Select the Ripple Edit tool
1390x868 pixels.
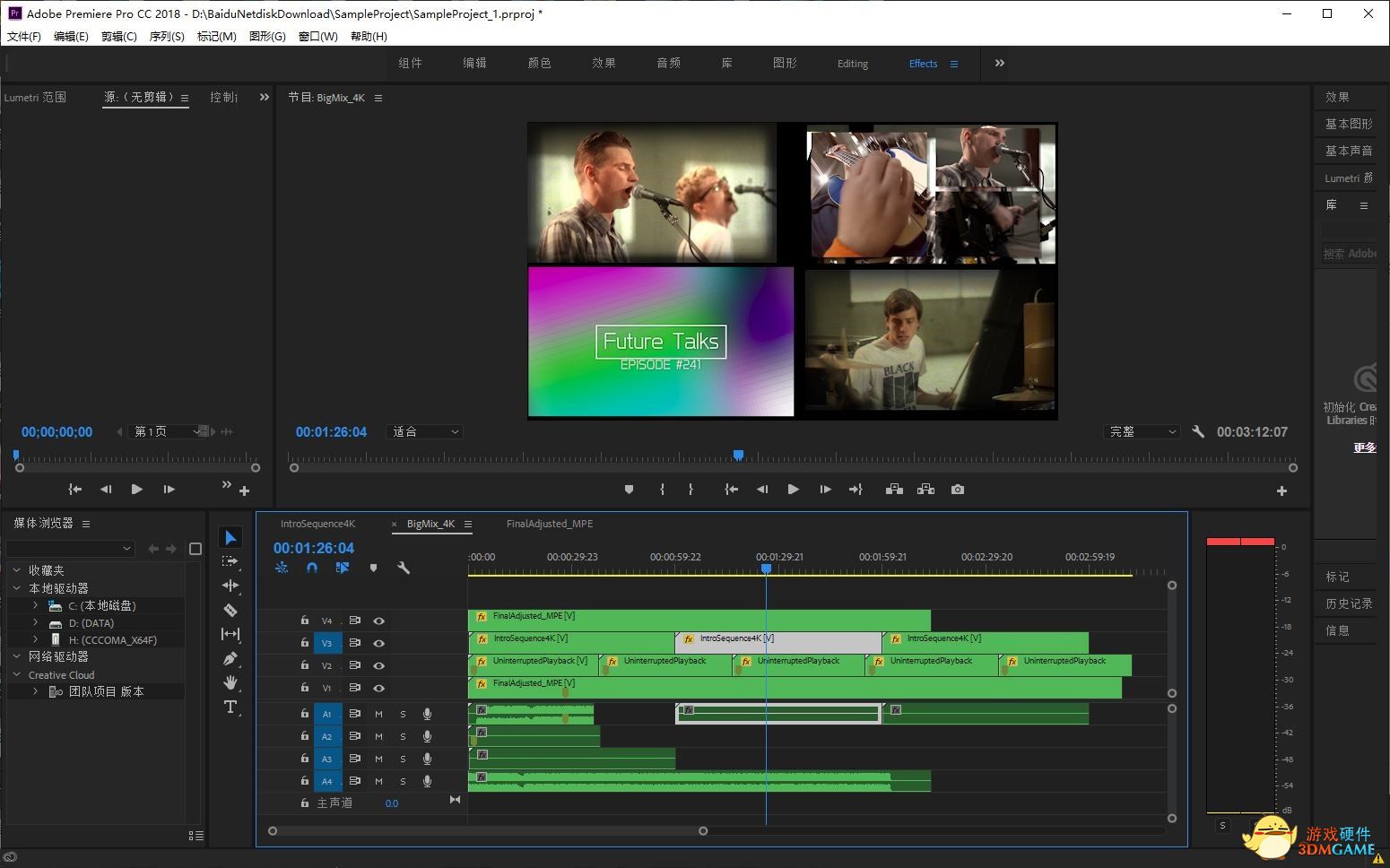tap(230, 586)
